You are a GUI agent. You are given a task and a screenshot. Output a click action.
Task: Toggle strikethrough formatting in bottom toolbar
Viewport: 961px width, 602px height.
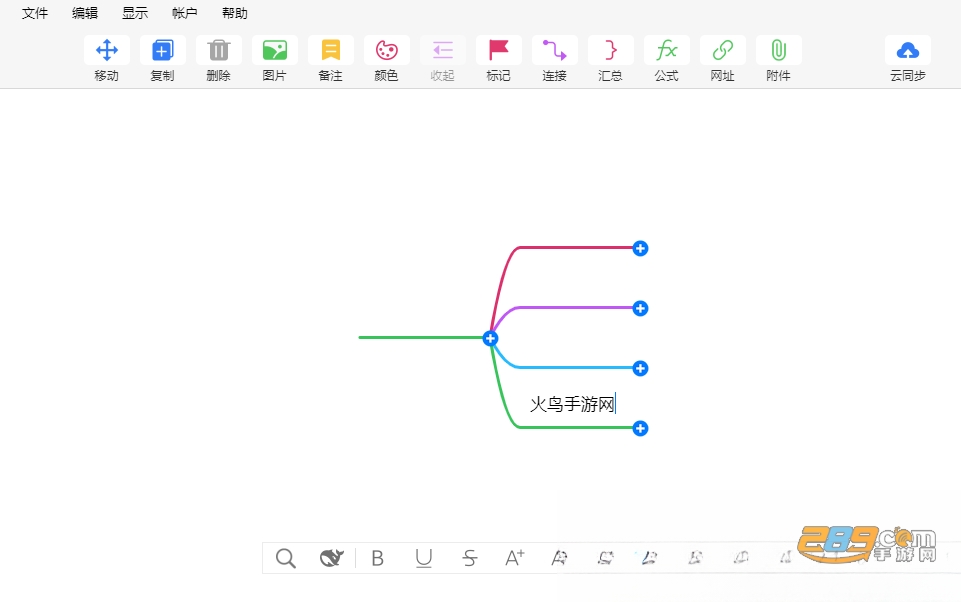[x=469, y=558]
